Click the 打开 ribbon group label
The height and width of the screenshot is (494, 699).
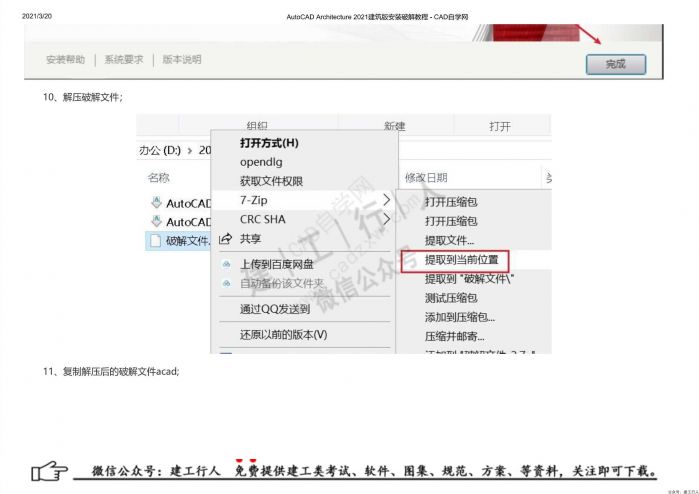(500, 127)
